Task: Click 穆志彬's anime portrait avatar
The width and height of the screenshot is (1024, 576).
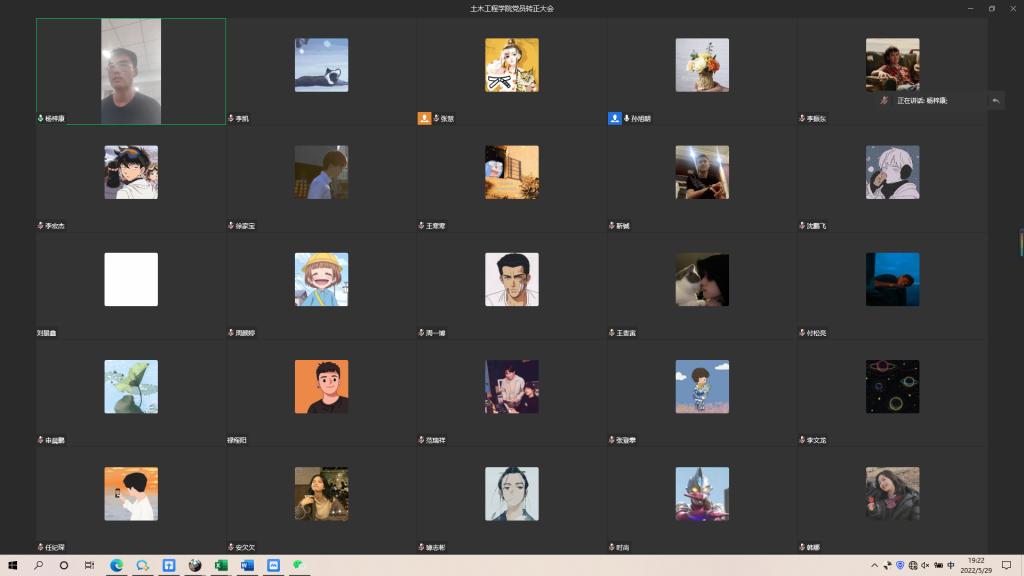Action: [511, 493]
